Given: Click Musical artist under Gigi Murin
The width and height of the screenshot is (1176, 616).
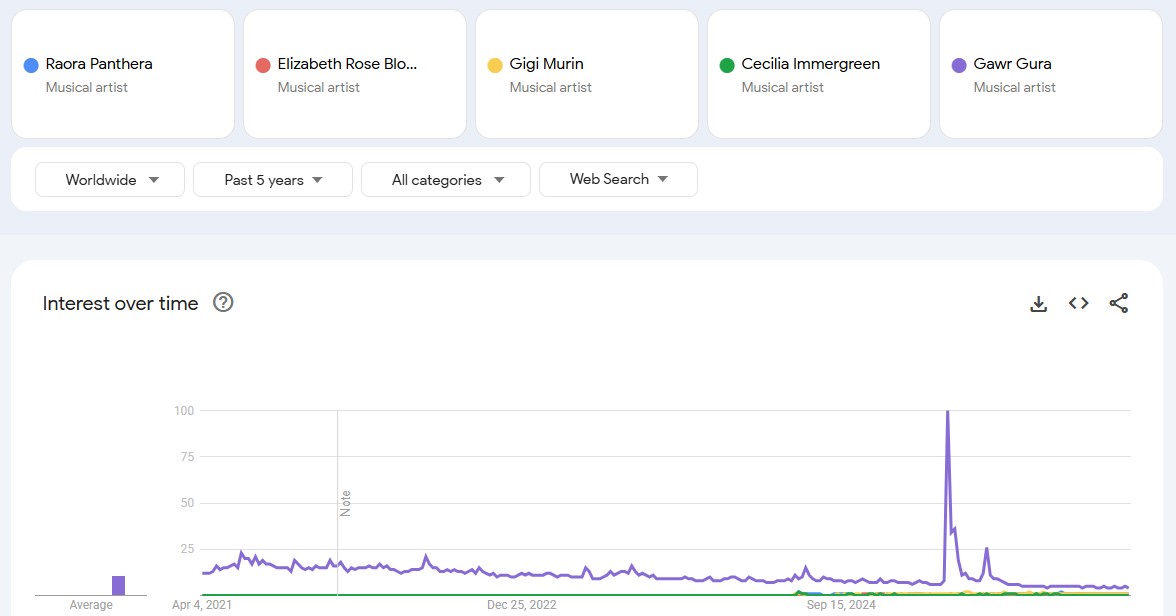Looking at the screenshot, I should point(550,87).
